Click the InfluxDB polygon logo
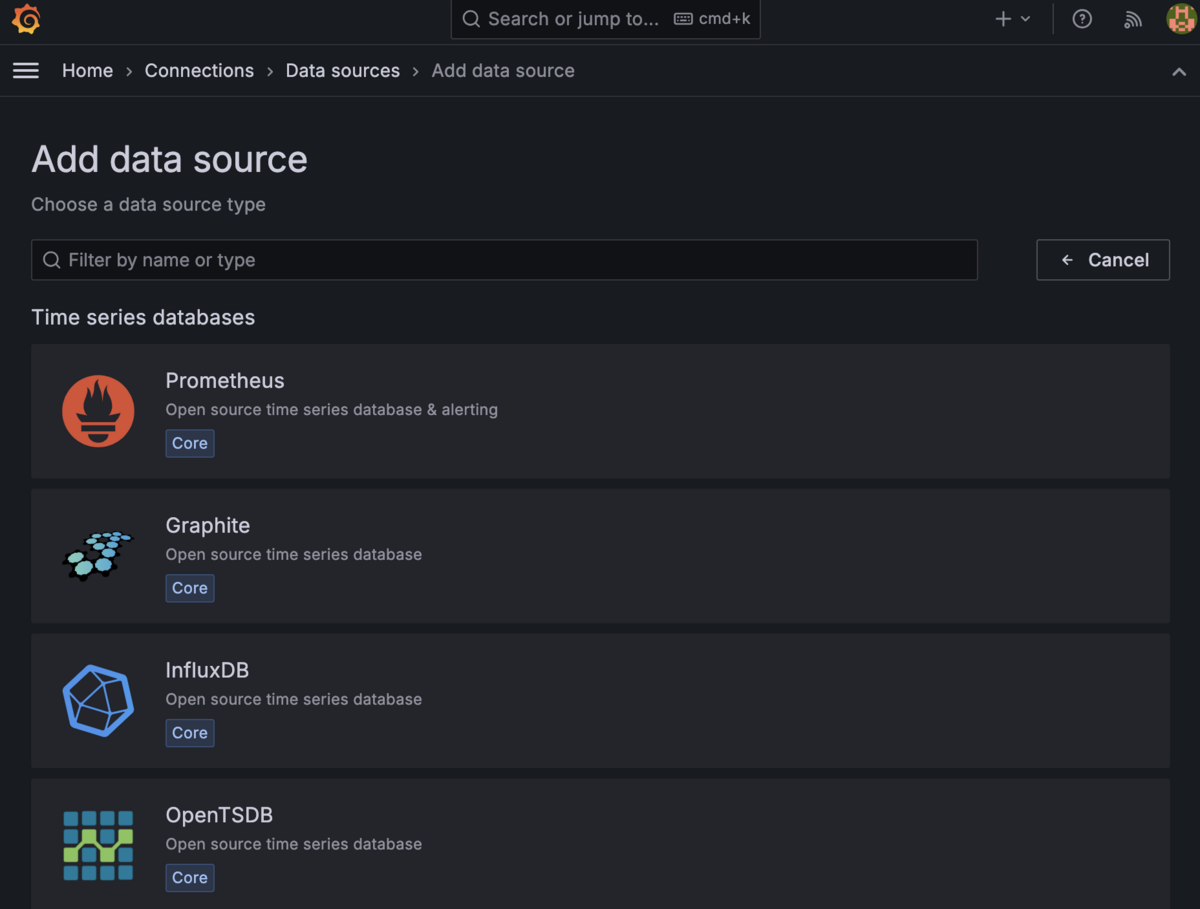The image size is (1200, 909). (98, 700)
